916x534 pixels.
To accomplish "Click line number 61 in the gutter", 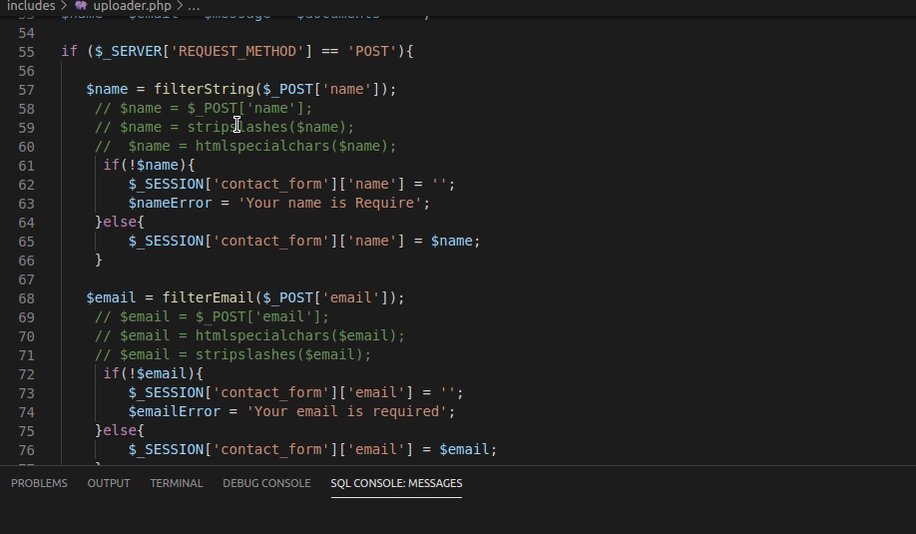I will coord(26,166).
